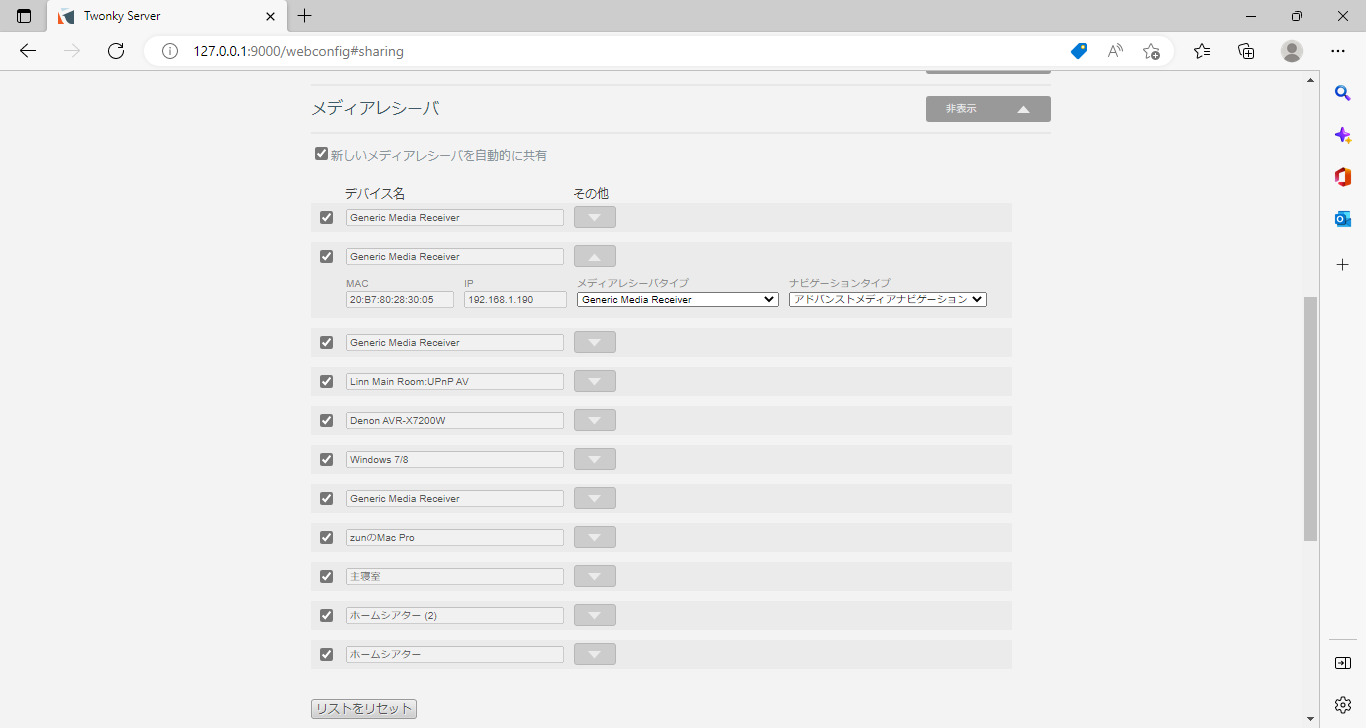The height and width of the screenshot is (728, 1366).
Task: View site information icon in address bar
Action: pyautogui.click(x=170, y=51)
